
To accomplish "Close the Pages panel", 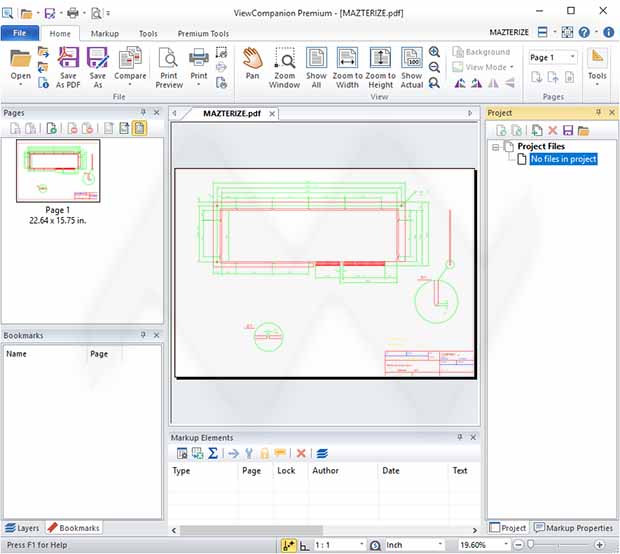I will (157, 112).
